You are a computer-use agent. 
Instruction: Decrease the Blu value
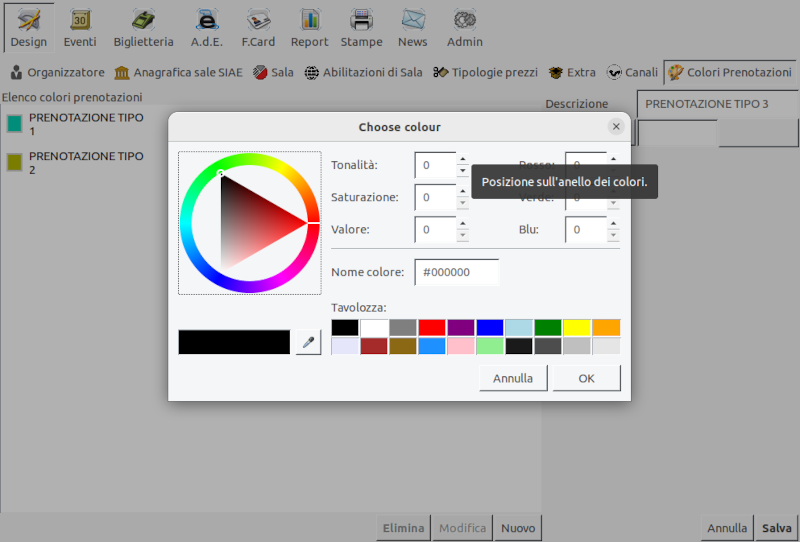click(x=613, y=235)
